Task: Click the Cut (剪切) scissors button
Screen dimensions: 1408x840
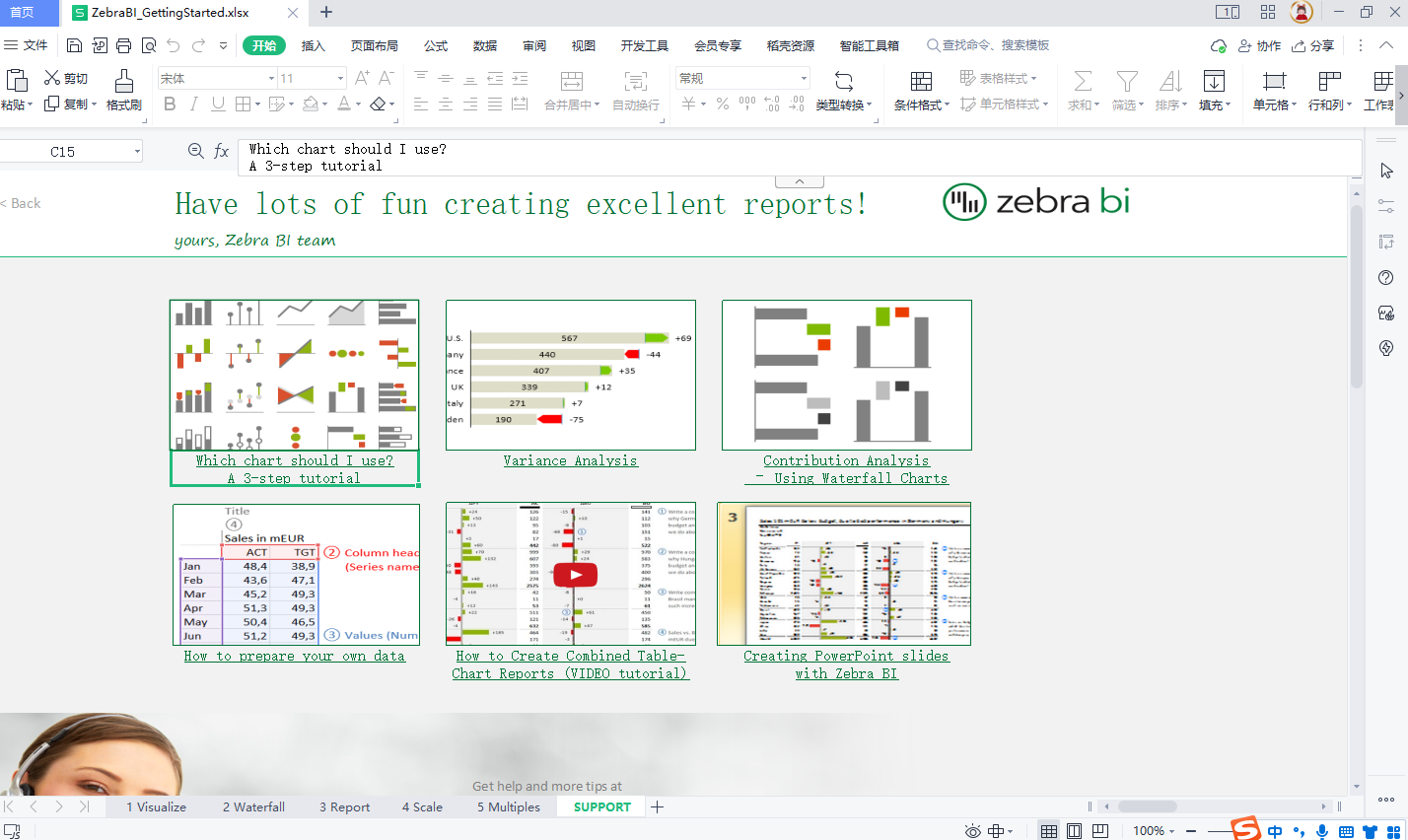Action: (66, 78)
